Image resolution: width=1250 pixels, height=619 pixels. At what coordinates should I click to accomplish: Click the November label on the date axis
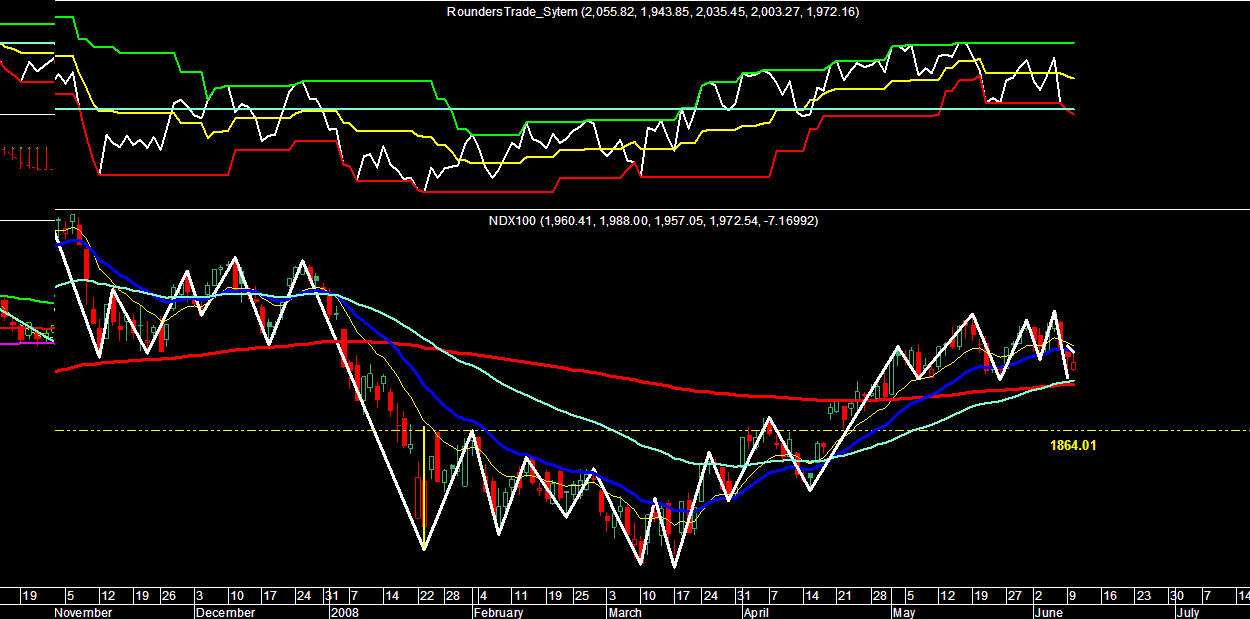85,612
